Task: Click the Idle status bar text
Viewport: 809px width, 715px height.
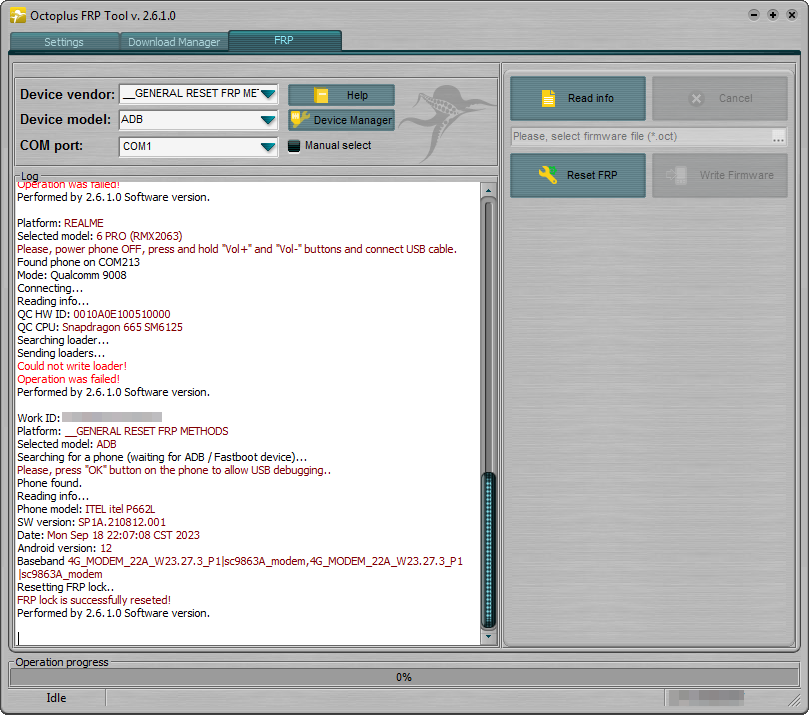Action: coord(56,698)
